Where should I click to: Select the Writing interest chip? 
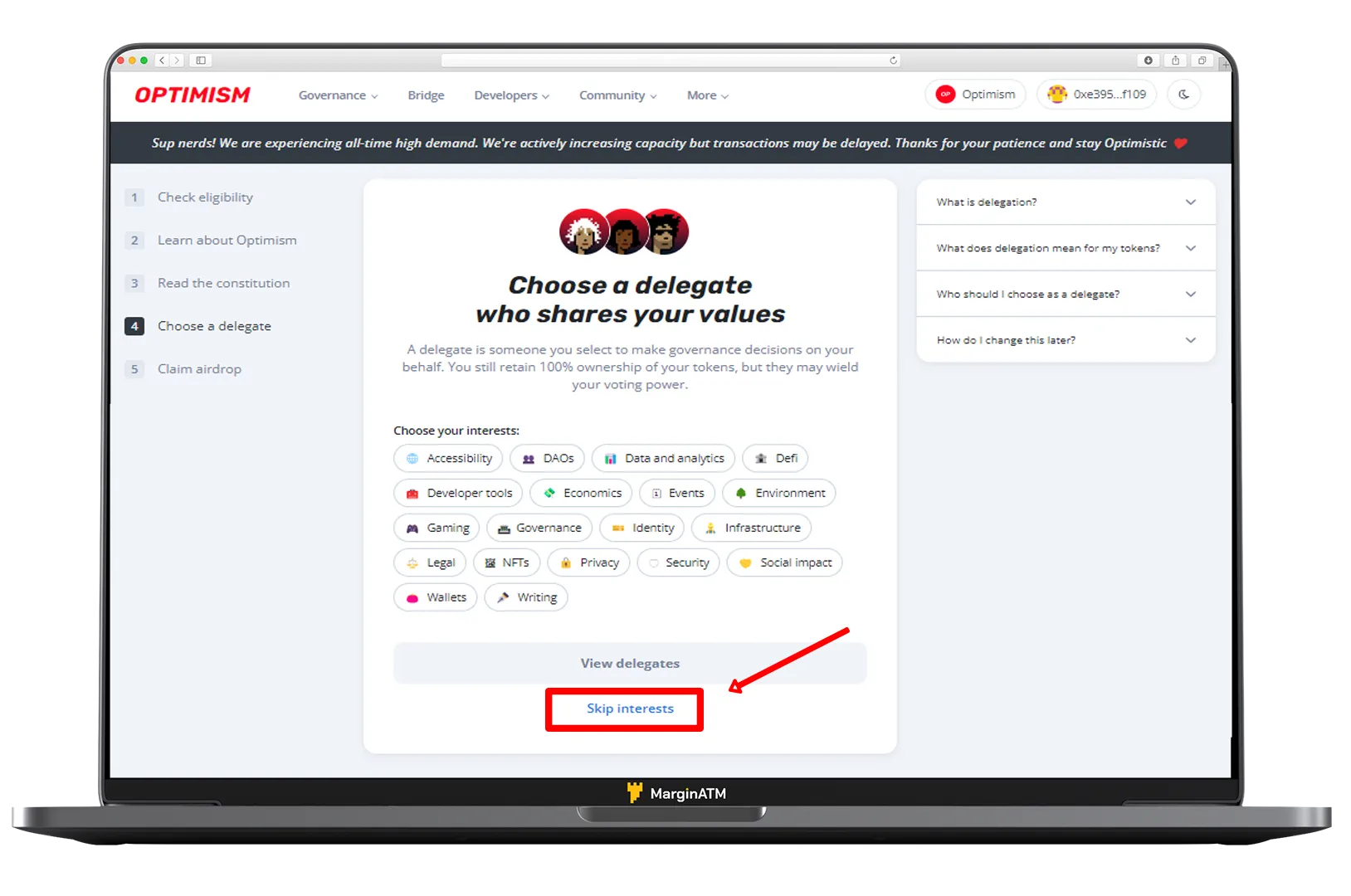[x=526, y=598]
